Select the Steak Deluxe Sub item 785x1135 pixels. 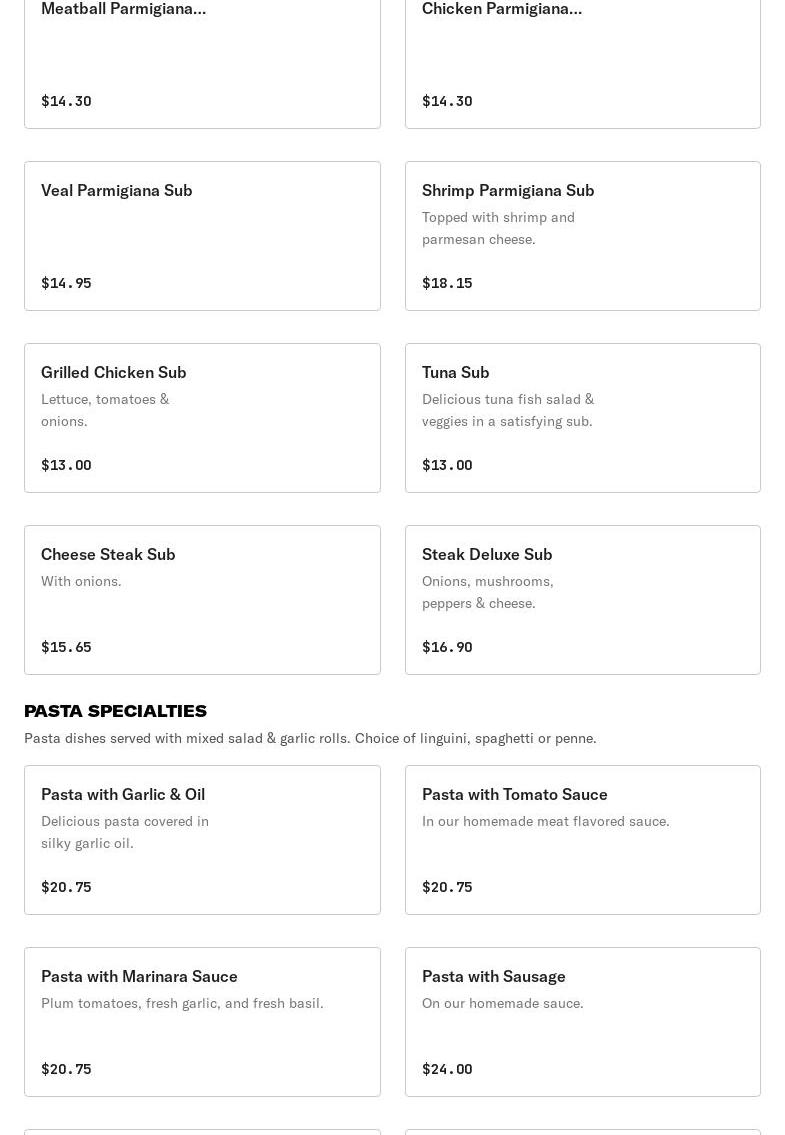582,600
